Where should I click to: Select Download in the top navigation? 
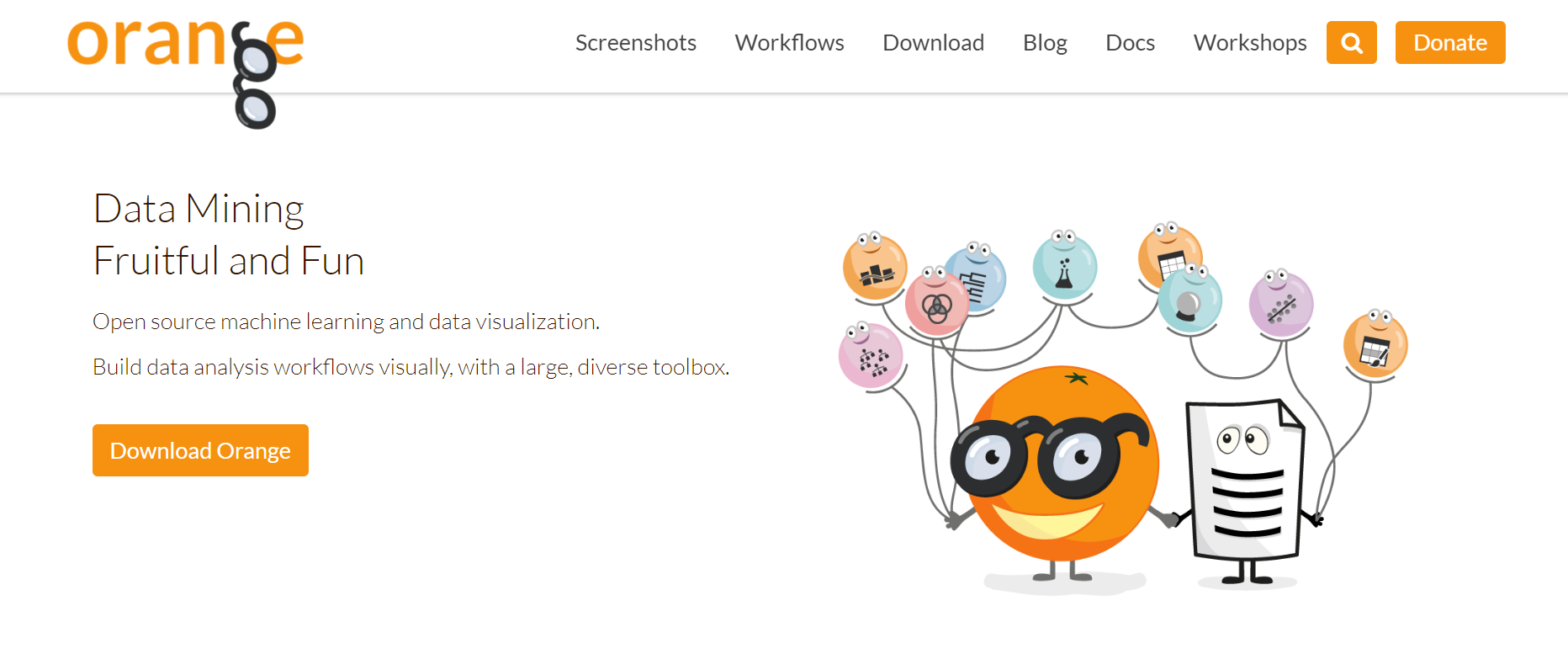click(933, 43)
